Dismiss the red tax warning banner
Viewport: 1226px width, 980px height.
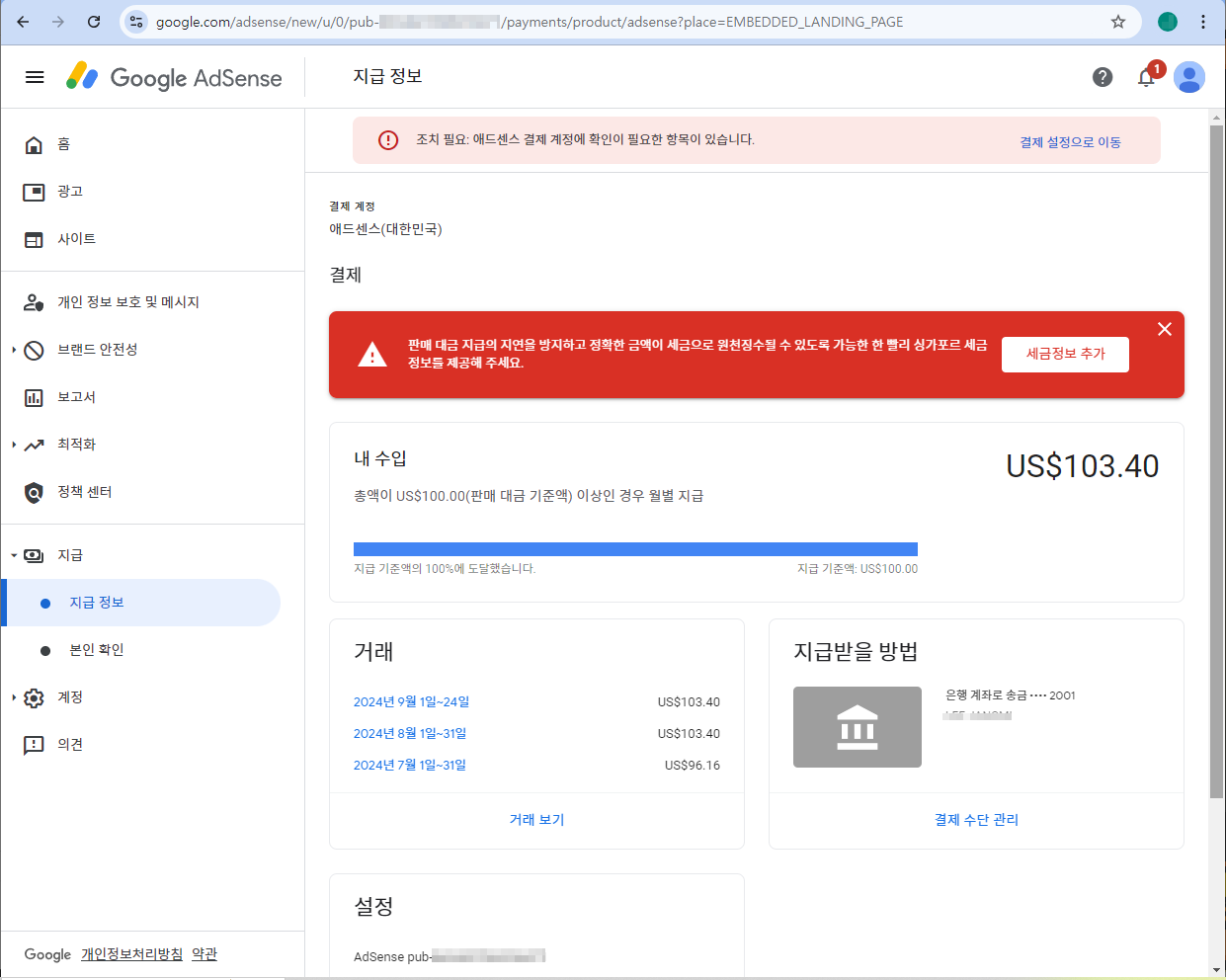click(1164, 329)
